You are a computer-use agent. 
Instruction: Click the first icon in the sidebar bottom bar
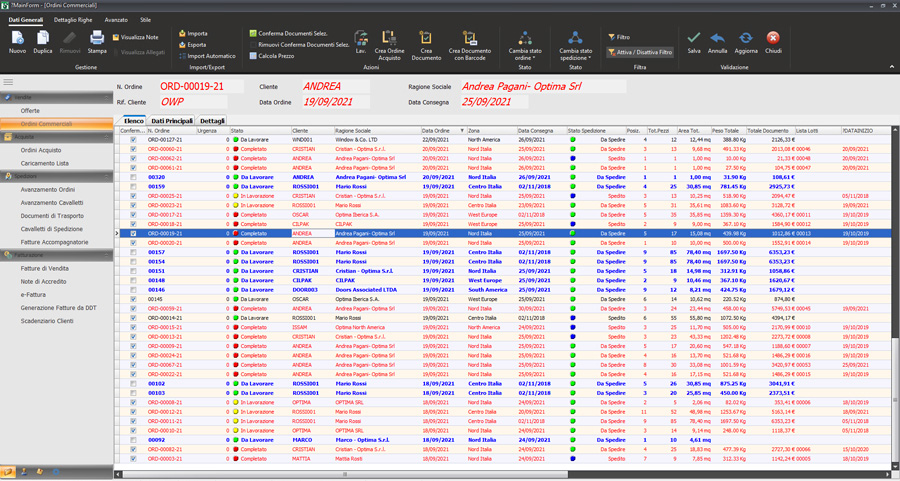click(x=9, y=472)
